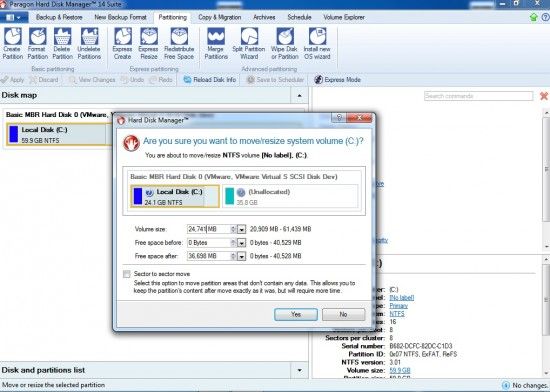Click Undo in the toolbar
The width and height of the screenshot is (550, 392).
pos(132,80)
